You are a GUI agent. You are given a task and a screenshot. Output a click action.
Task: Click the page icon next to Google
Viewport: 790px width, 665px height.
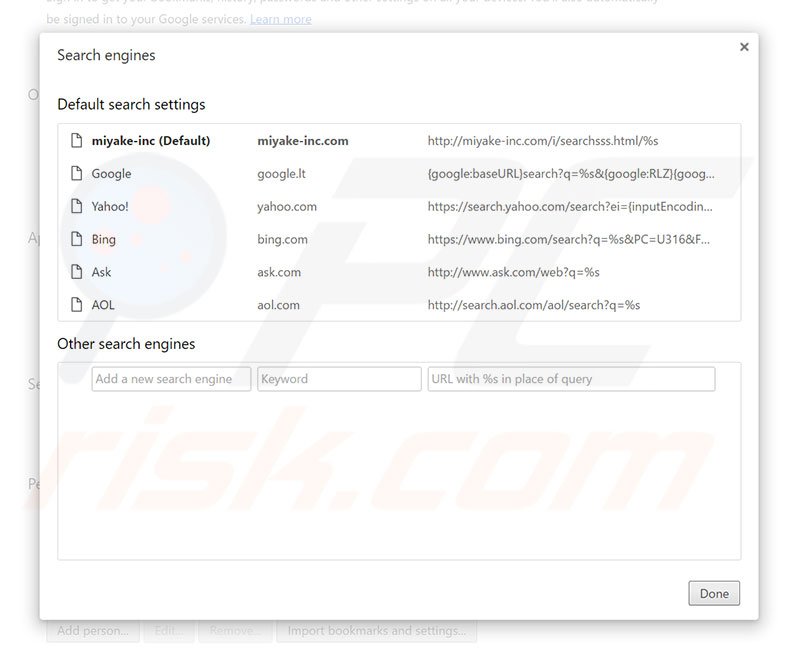coord(77,173)
